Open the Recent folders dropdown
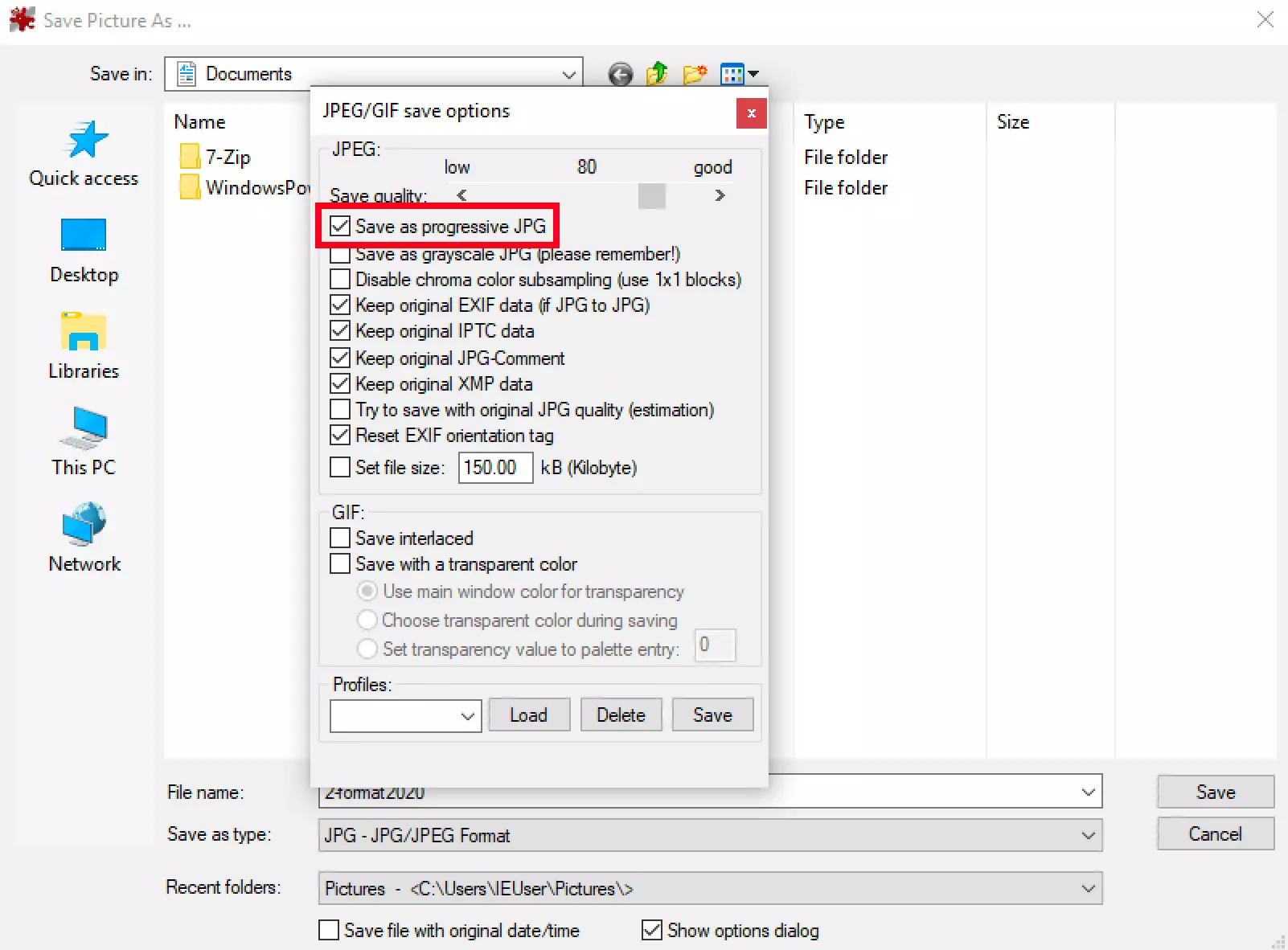1288x950 pixels. (710, 888)
